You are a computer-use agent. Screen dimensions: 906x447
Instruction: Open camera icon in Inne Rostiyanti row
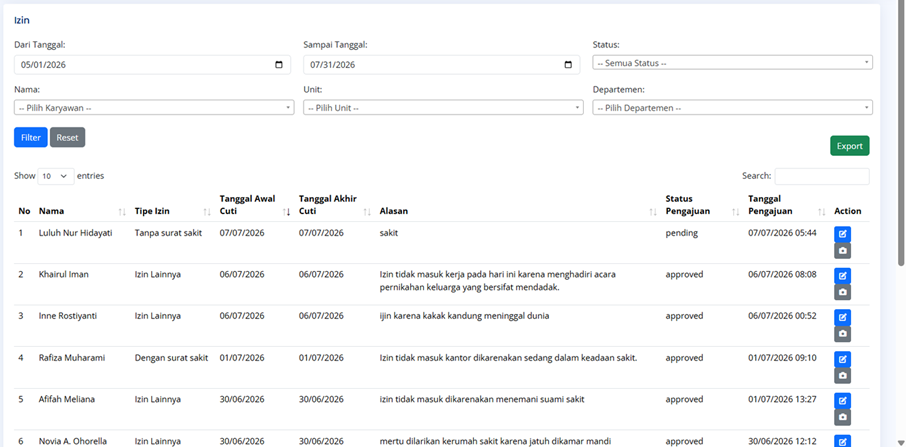pyautogui.click(x=842, y=334)
